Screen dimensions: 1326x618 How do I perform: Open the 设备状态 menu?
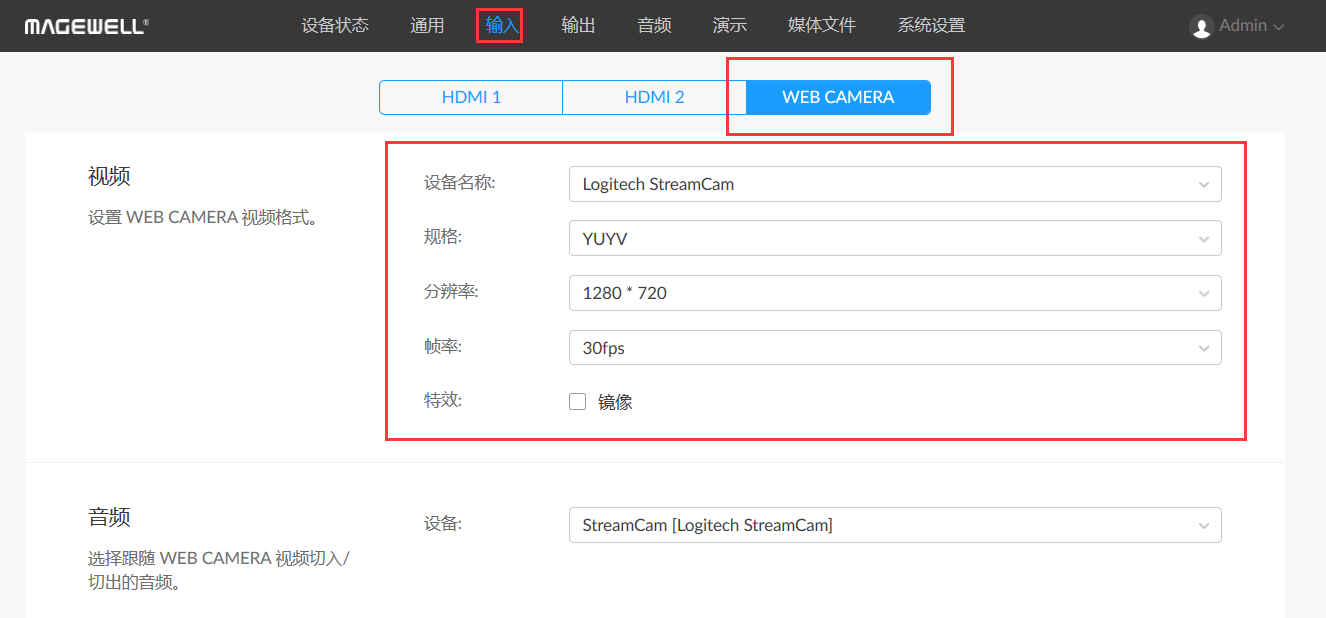pyautogui.click(x=335, y=26)
